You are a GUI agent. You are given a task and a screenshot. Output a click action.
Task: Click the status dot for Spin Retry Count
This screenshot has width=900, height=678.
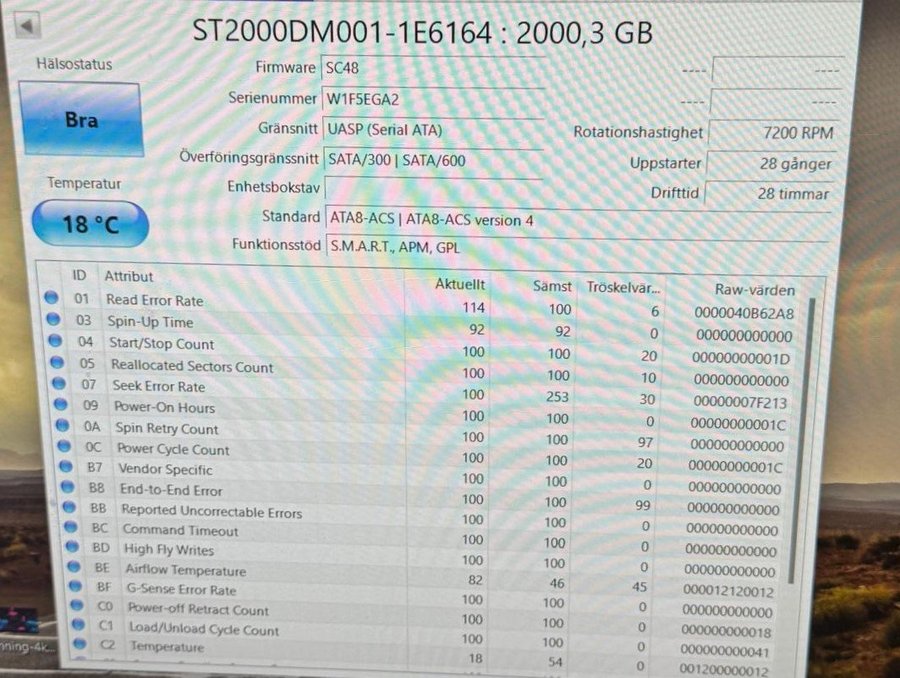click(x=61, y=425)
